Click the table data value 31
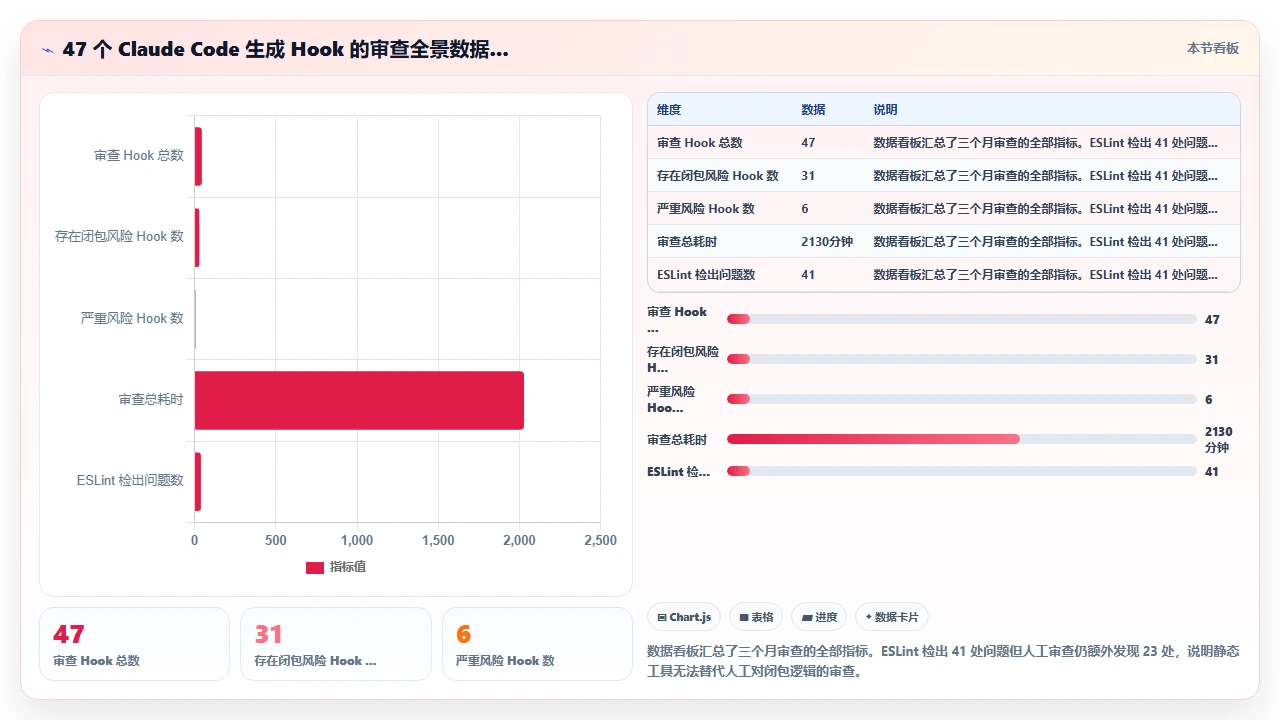 click(x=808, y=176)
